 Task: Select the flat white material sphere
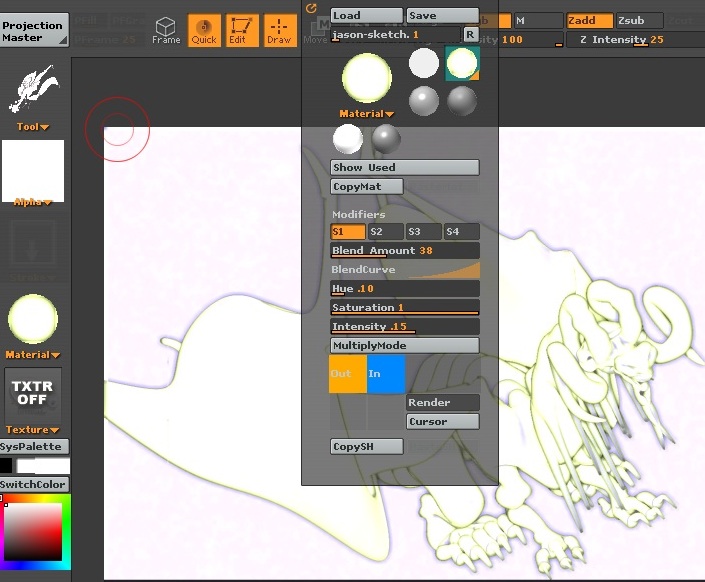click(424, 63)
